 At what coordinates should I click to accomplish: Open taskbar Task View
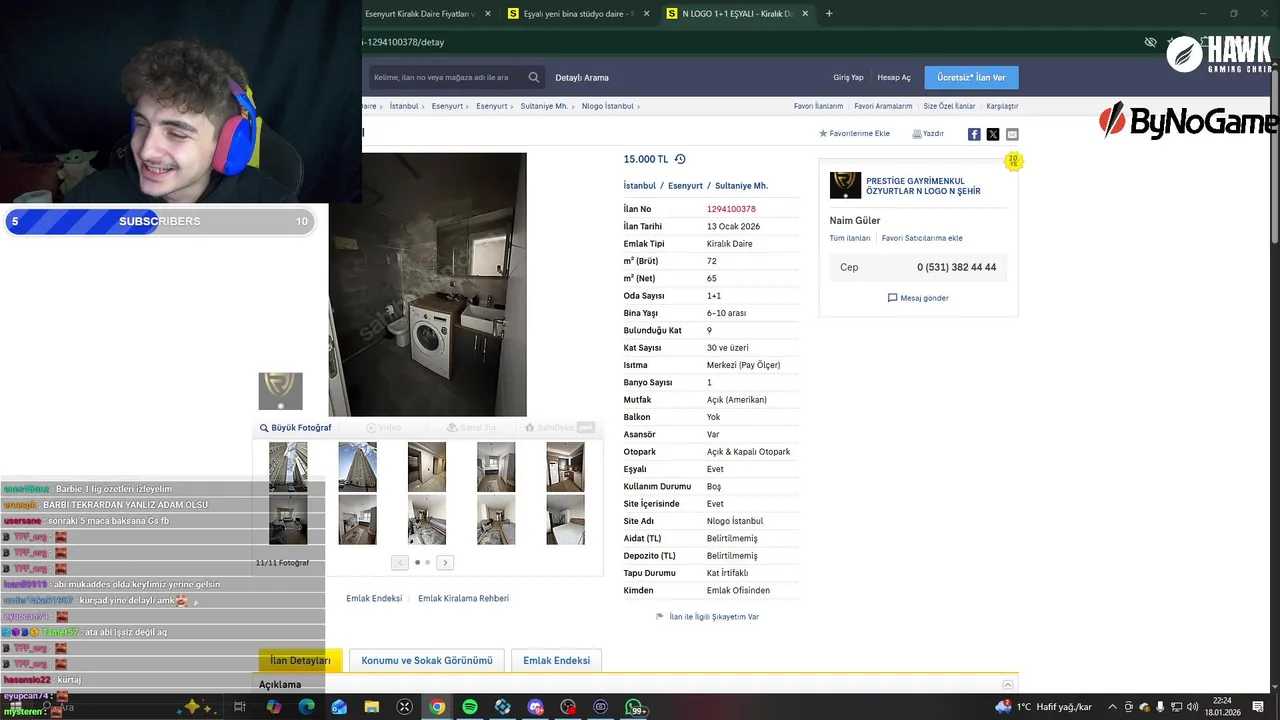pyautogui.click(x=240, y=707)
